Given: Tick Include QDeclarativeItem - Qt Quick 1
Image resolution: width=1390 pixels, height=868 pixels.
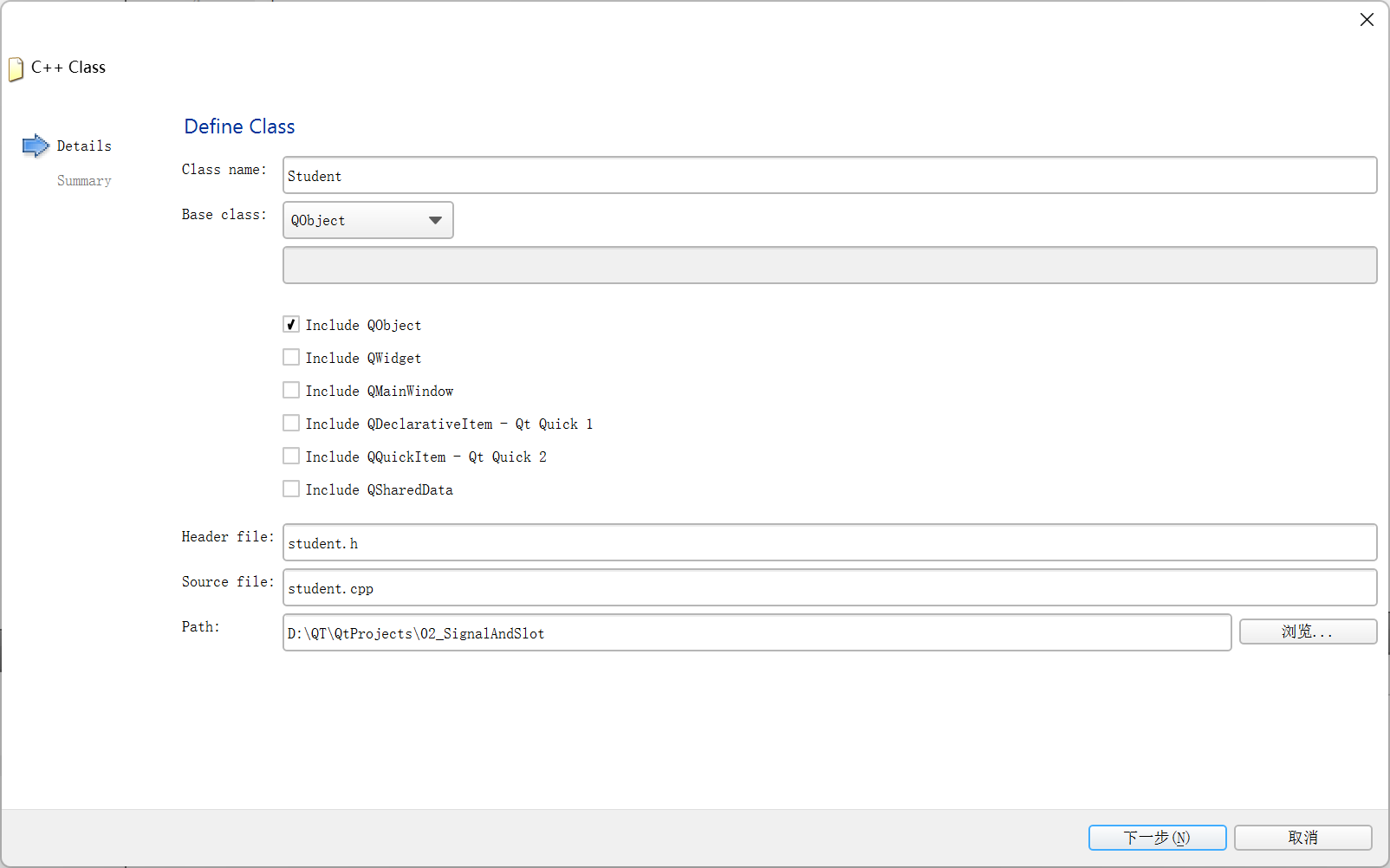Looking at the screenshot, I should 291,424.
